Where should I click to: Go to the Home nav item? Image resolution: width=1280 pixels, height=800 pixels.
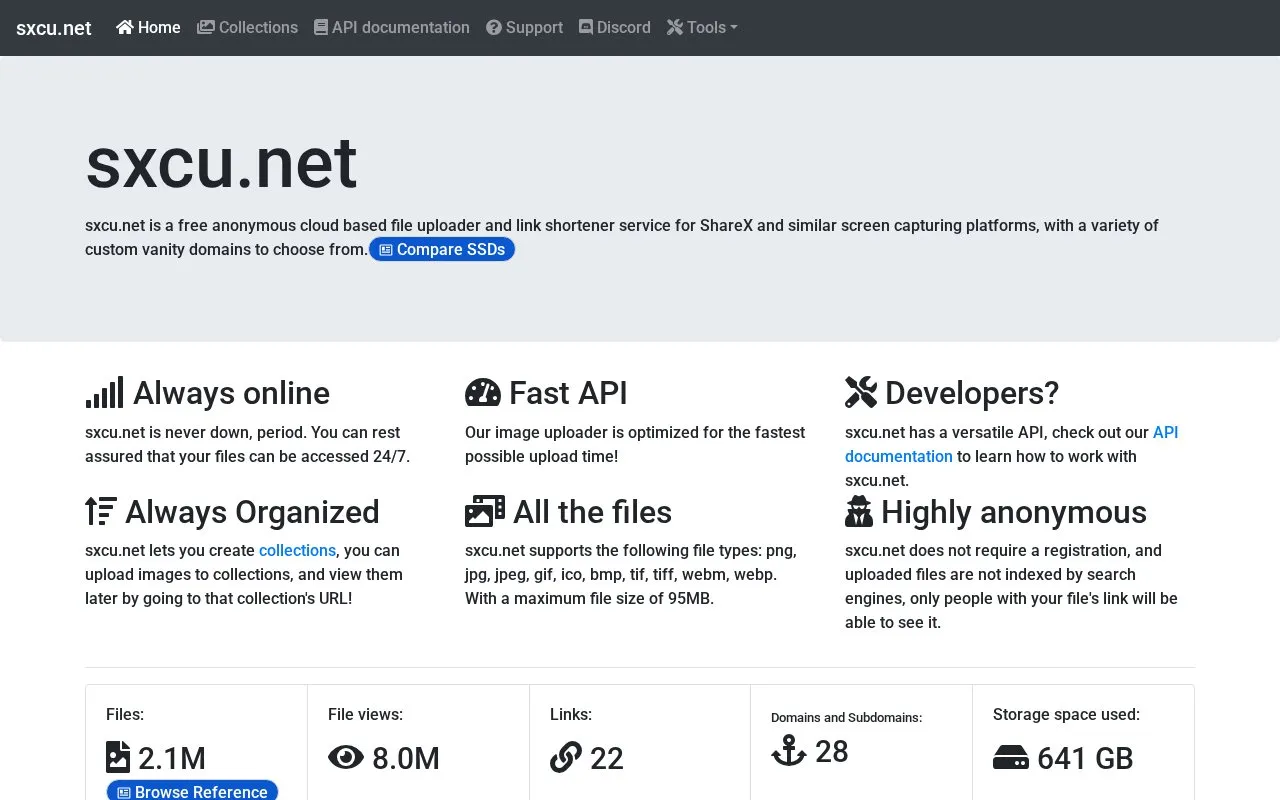pos(148,28)
